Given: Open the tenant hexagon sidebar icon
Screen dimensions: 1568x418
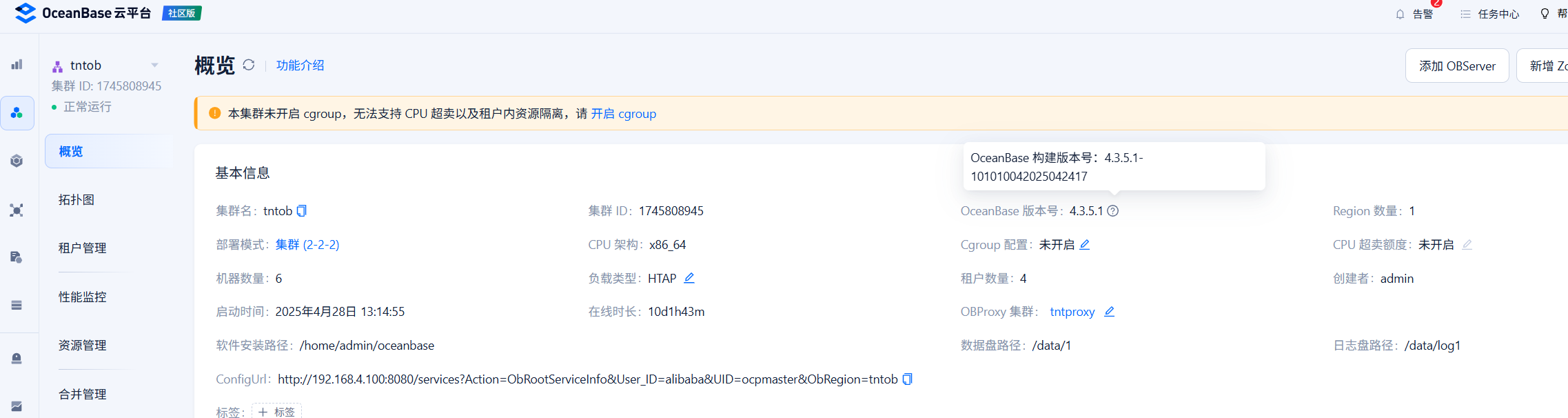Looking at the screenshot, I should 17,161.
